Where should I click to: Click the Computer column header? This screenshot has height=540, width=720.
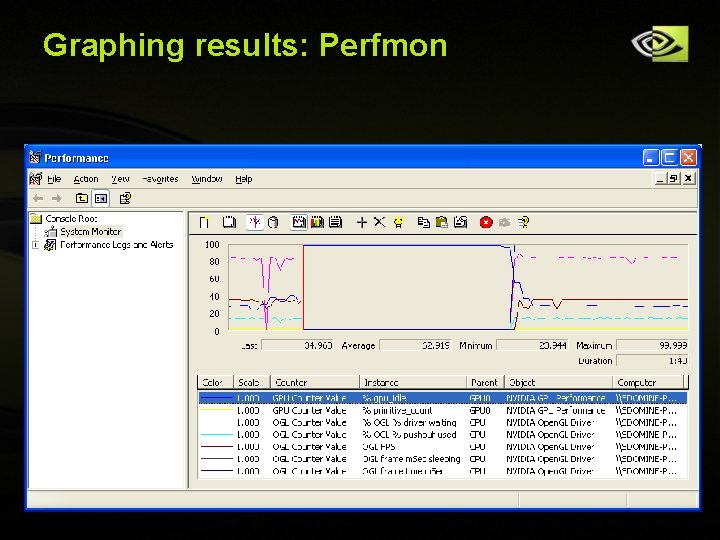coord(648,382)
